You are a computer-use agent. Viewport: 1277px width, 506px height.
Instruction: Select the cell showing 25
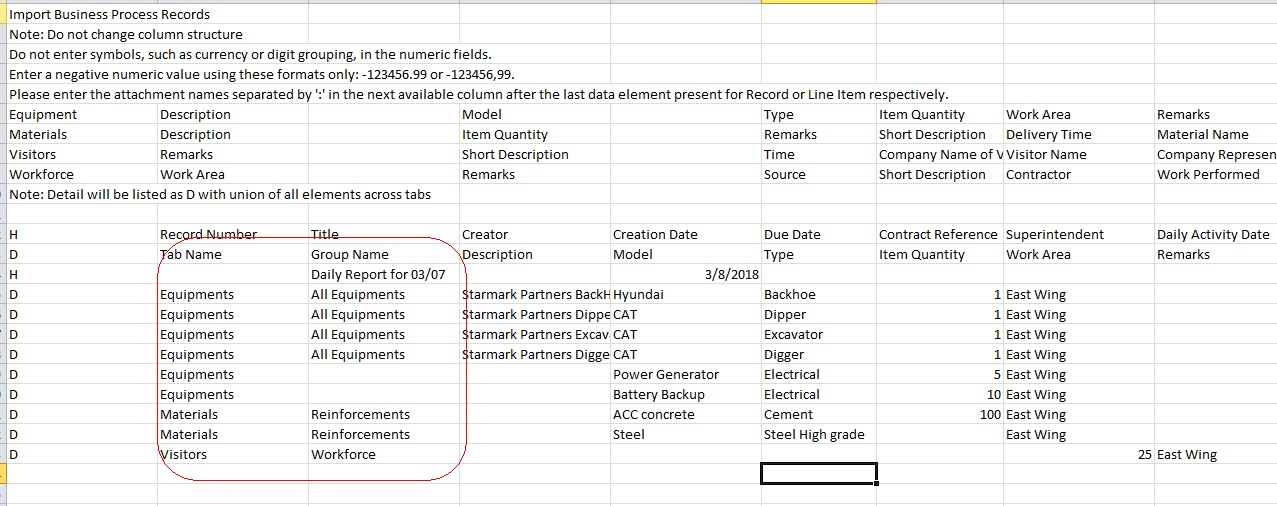pyautogui.click(x=1079, y=454)
